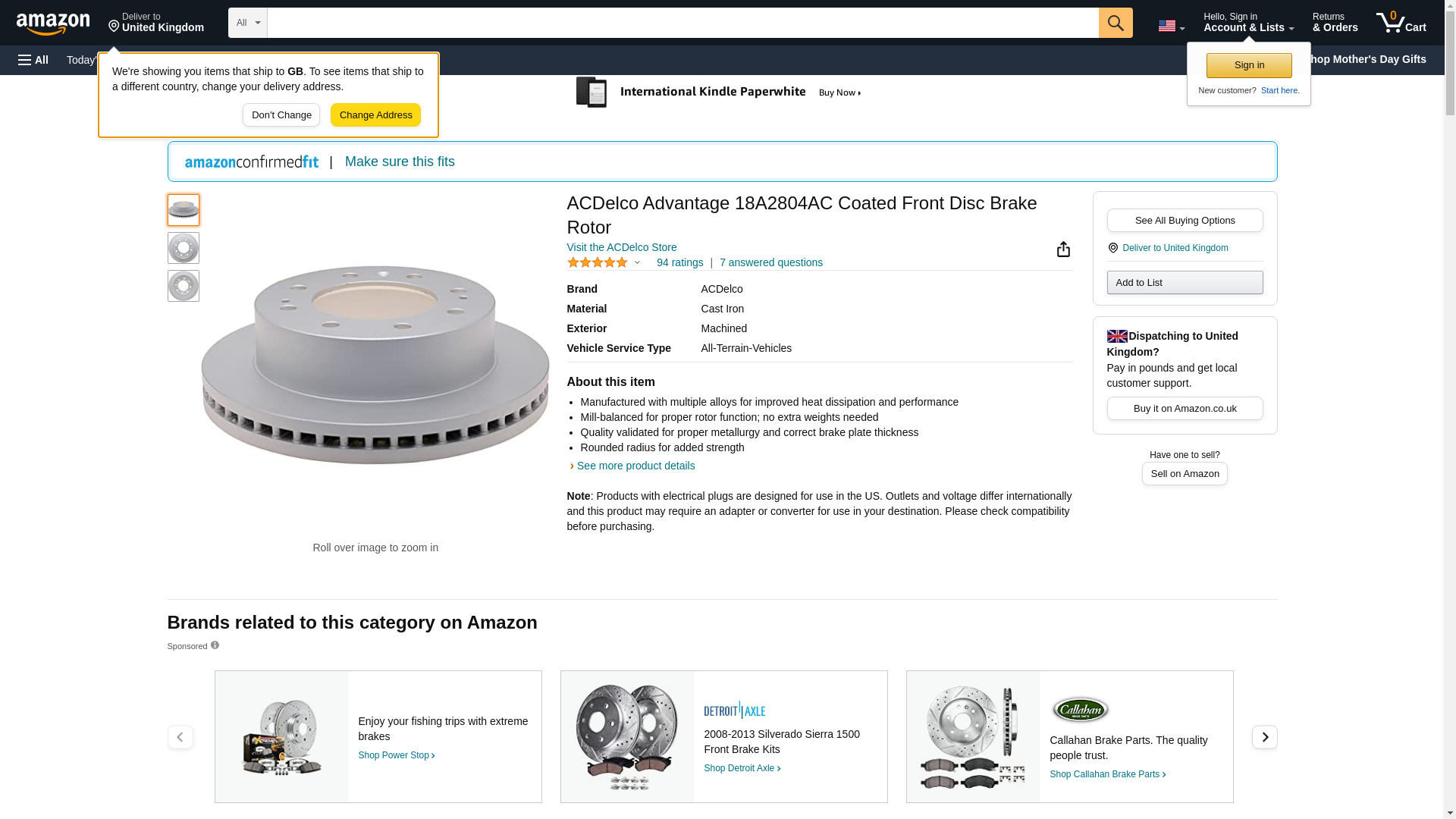This screenshot has height=819, width=1456.
Task: Click the search magnifier button
Action: (x=1115, y=23)
